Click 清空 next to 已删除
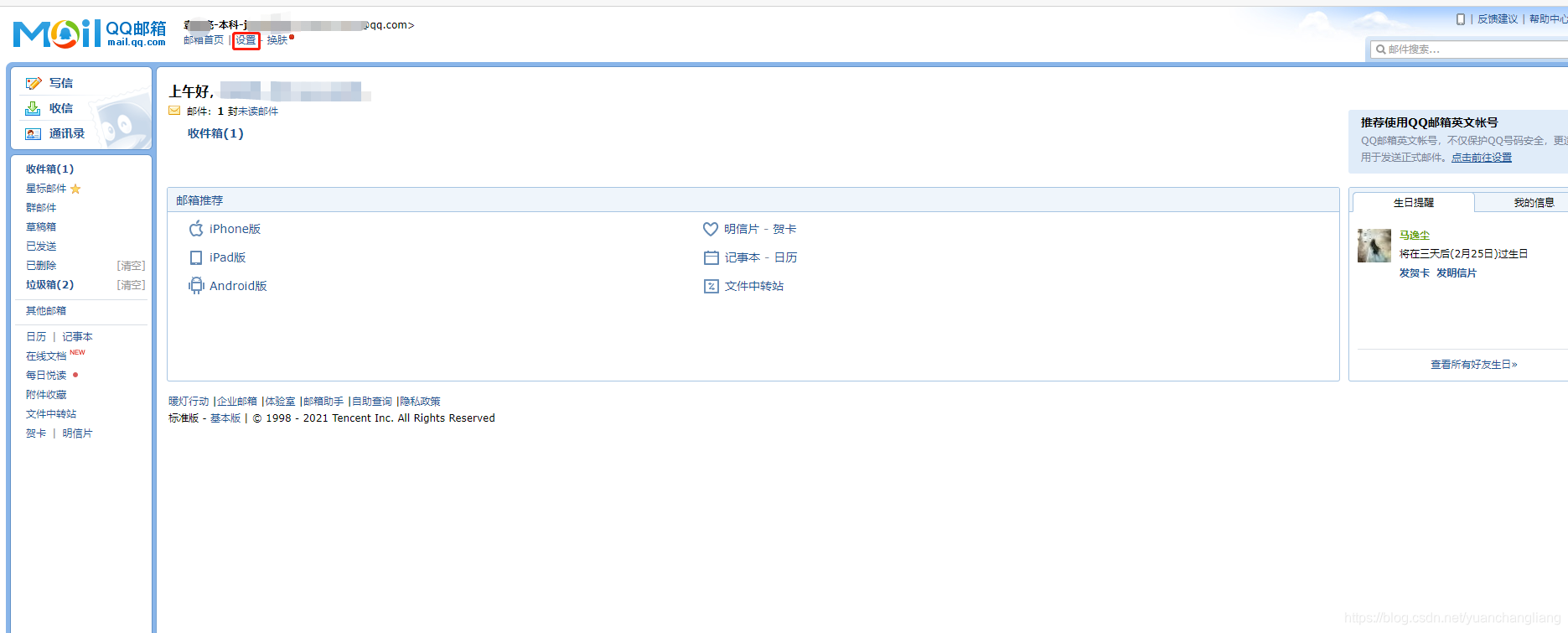Image resolution: width=1568 pixels, height=633 pixels. pyautogui.click(x=131, y=266)
